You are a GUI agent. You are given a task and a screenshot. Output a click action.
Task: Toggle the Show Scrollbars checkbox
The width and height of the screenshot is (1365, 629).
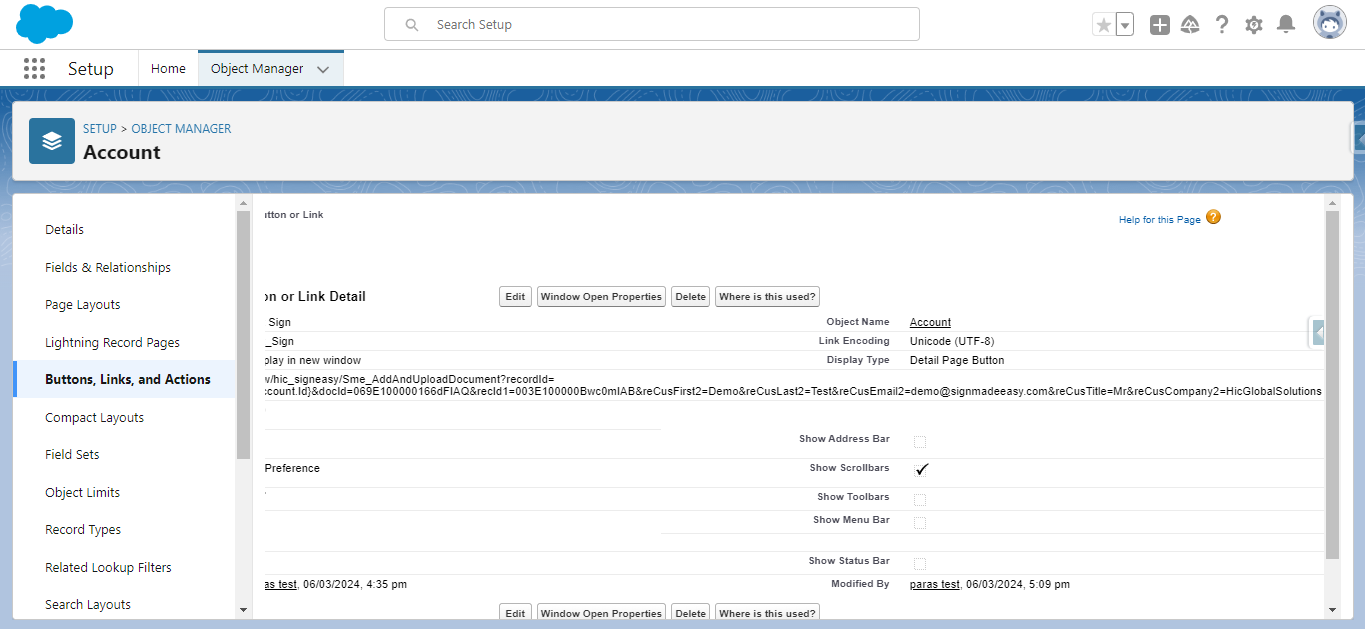pyautogui.click(x=921, y=469)
